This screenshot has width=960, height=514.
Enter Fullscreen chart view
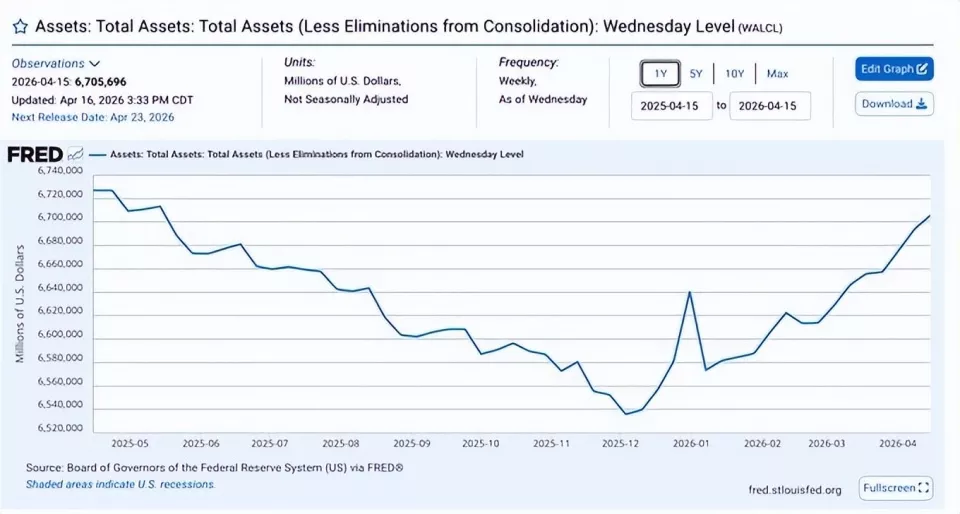[895, 488]
